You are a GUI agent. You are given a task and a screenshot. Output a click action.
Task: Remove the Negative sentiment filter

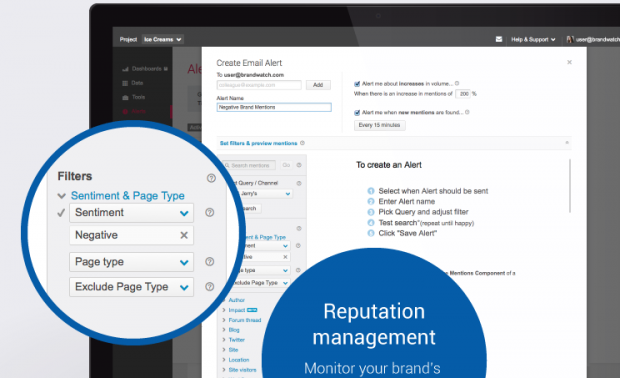(x=184, y=235)
